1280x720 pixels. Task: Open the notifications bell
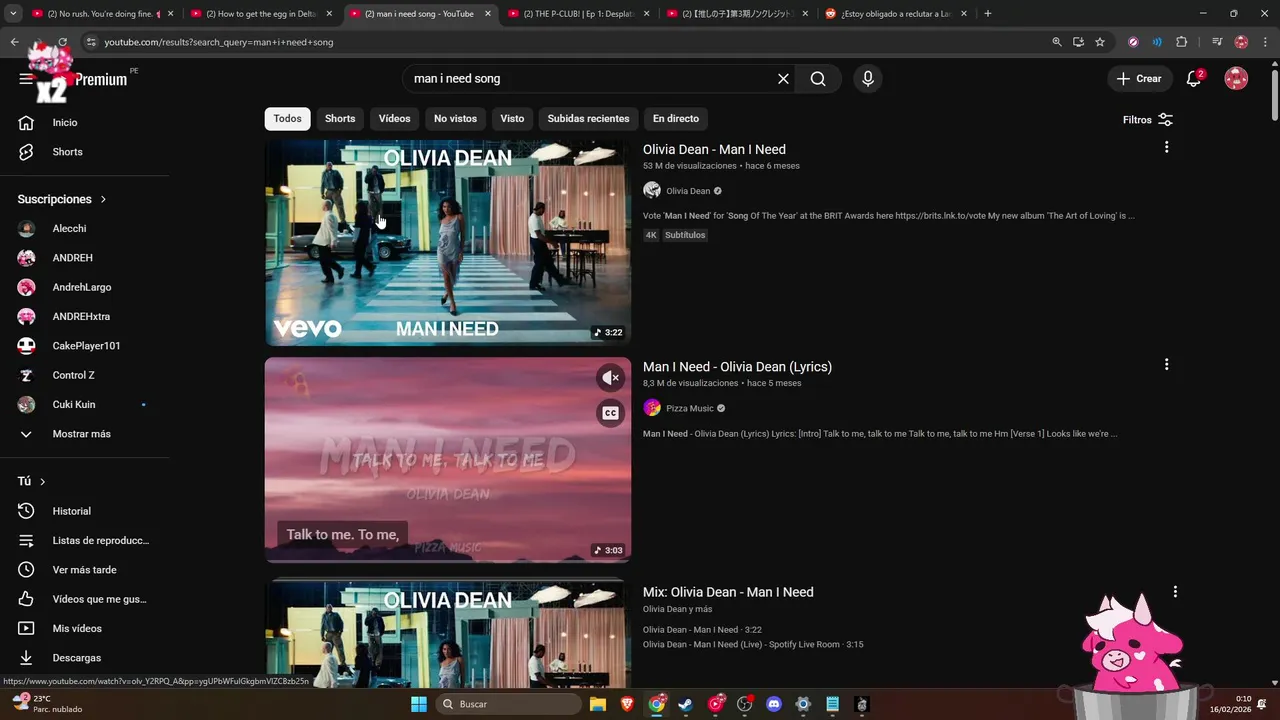coord(1193,79)
